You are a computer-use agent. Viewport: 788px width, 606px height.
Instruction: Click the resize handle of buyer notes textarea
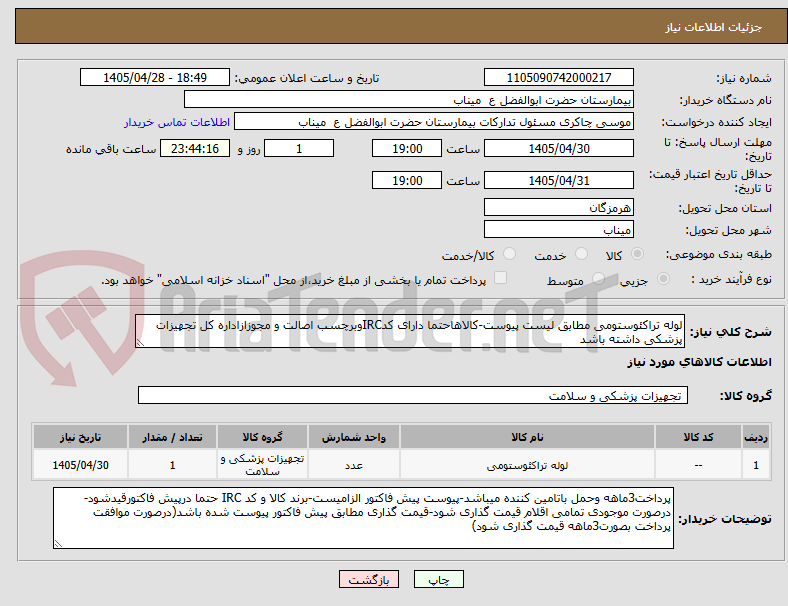coord(58,543)
